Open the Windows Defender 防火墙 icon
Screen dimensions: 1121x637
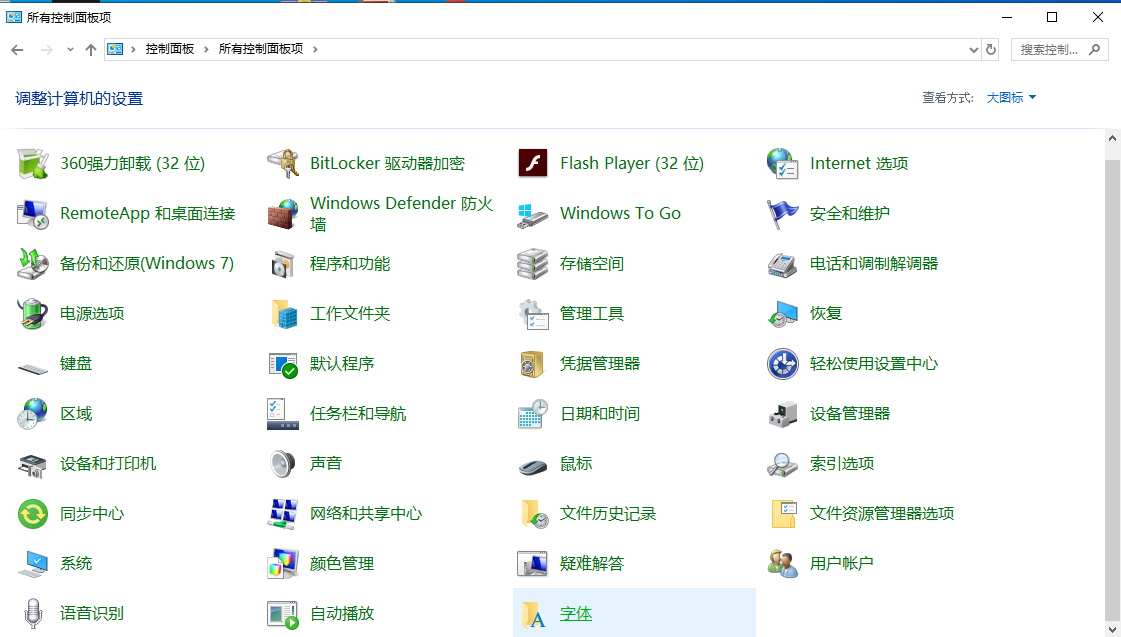coord(283,213)
